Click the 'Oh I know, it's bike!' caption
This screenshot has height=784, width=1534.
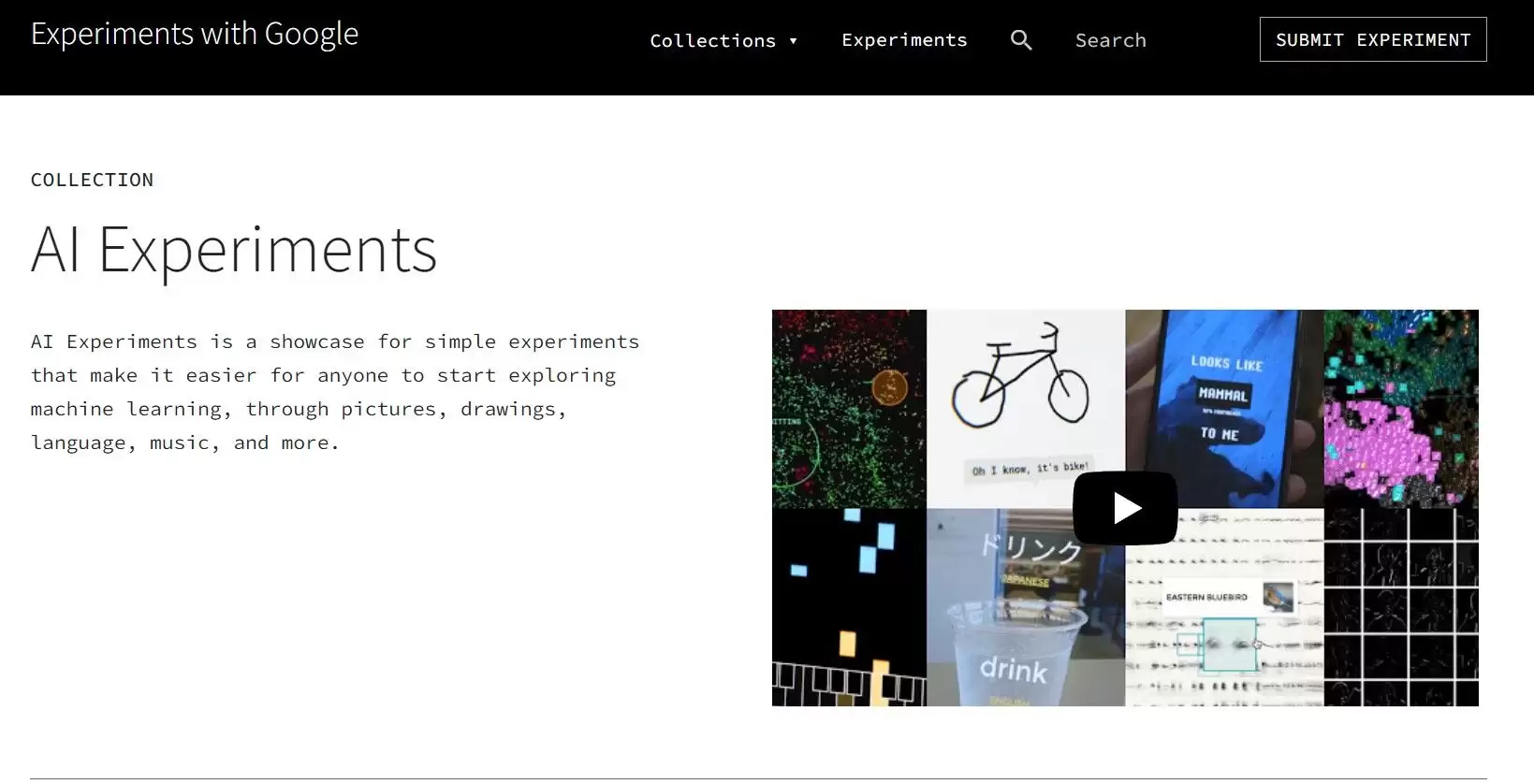1030,468
